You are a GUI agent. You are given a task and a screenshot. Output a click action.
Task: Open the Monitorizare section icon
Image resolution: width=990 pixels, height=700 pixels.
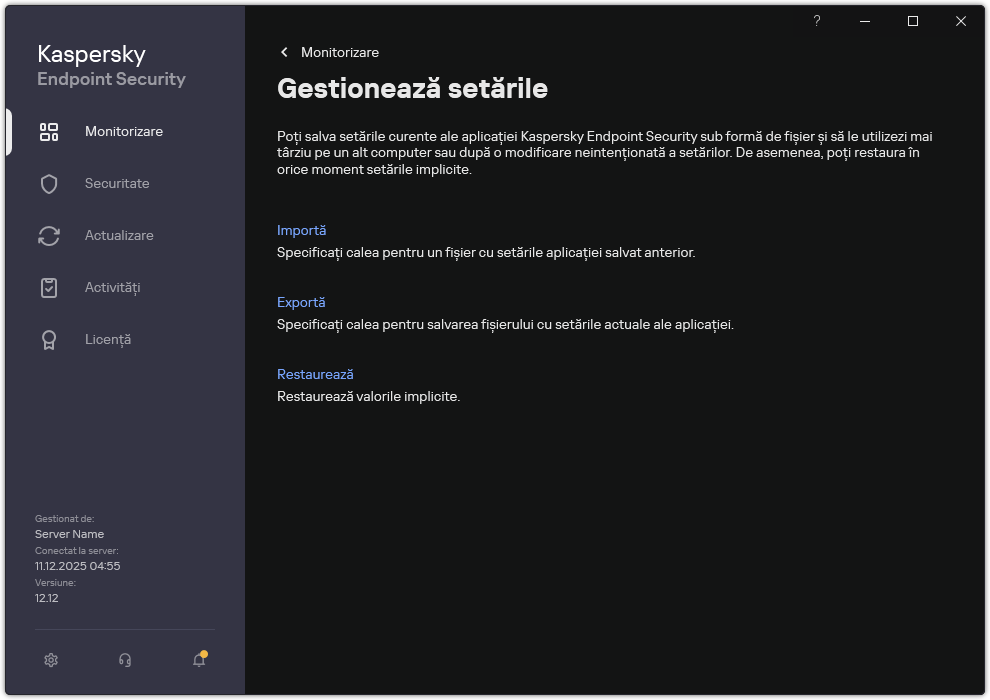(49, 130)
